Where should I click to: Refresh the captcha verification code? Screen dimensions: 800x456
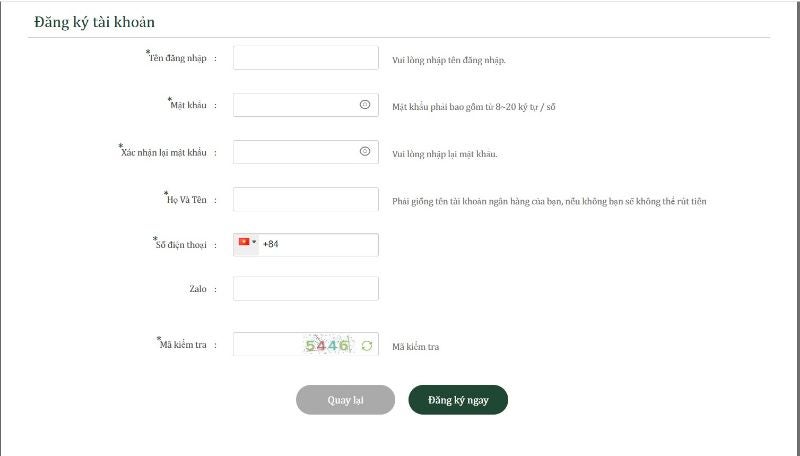(x=367, y=346)
